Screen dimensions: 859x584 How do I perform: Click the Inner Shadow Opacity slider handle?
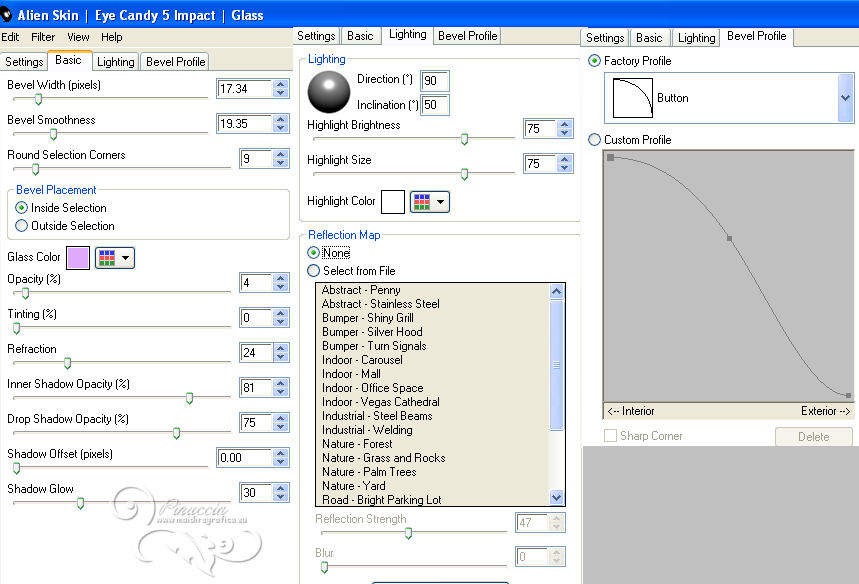pyautogui.click(x=190, y=398)
